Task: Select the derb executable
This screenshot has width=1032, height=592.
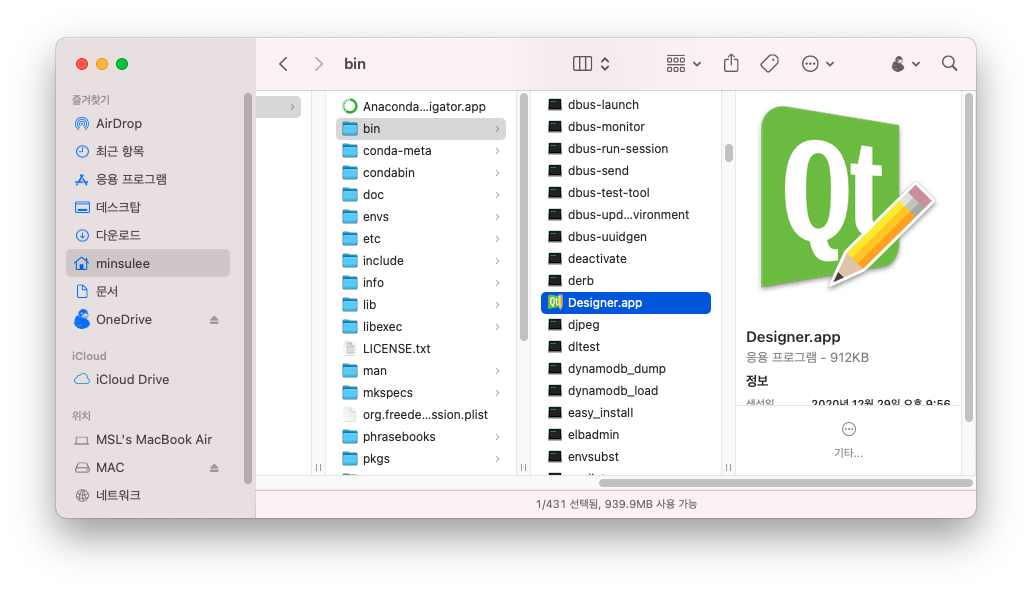Action: coord(626,281)
